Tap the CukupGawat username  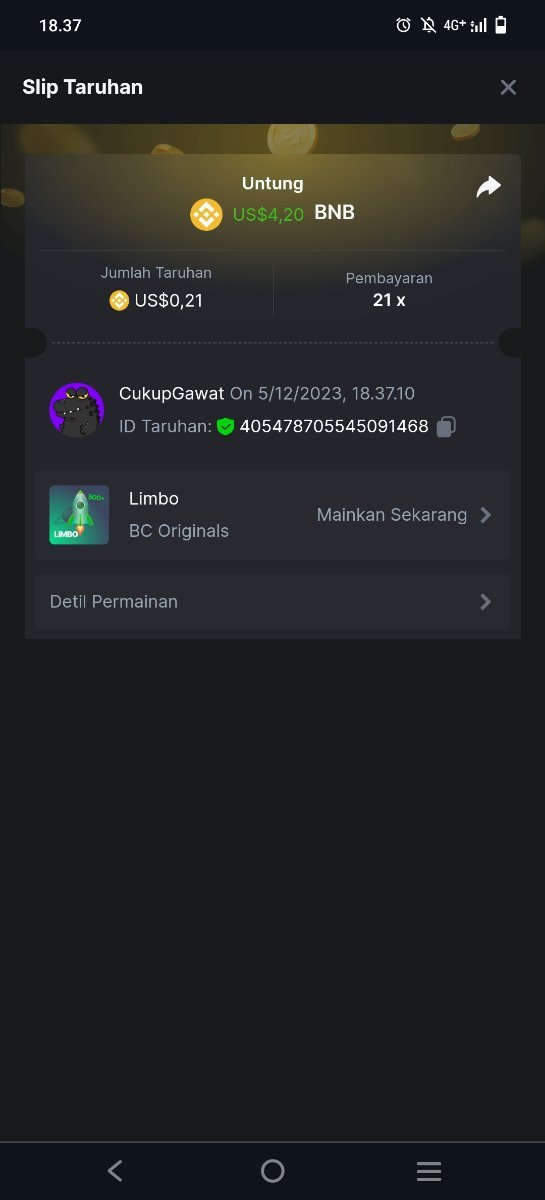171,394
